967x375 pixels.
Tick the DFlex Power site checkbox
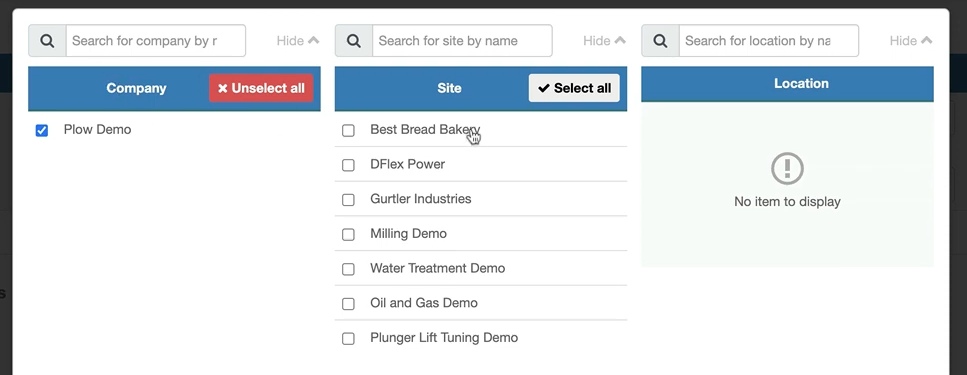tap(348, 165)
